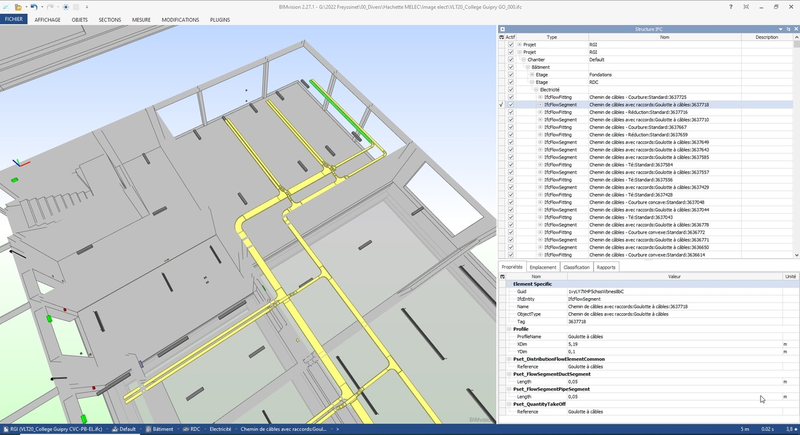Open the MESURE ribbon tab

coord(141,19)
